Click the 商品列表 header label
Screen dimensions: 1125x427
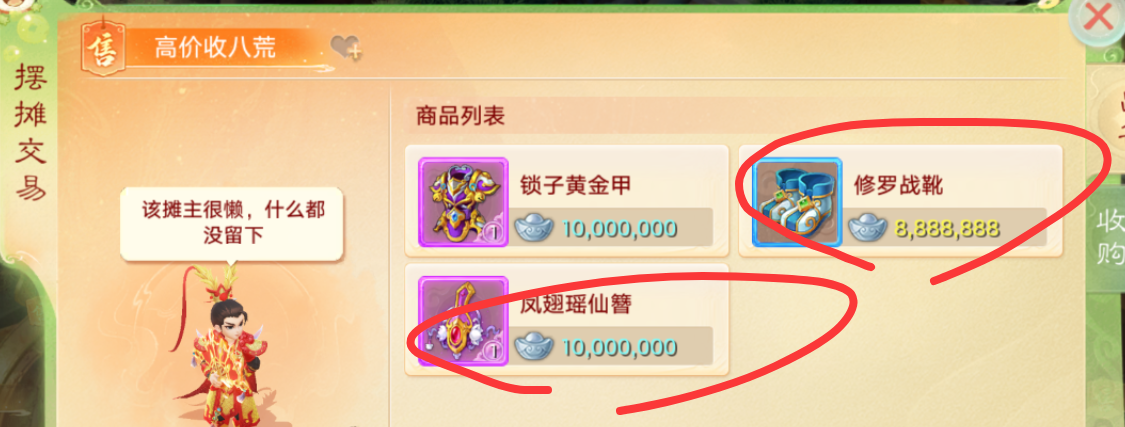pos(461,116)
